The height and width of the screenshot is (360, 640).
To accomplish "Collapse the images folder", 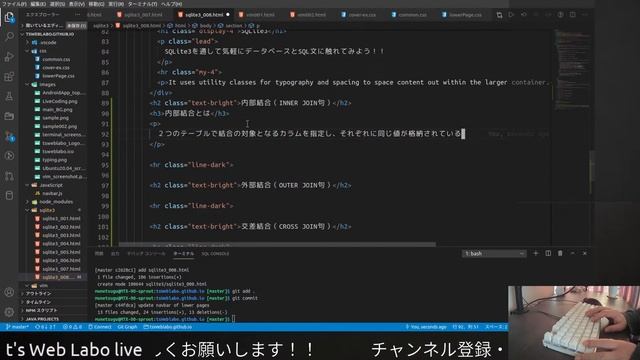I will 47,84.
